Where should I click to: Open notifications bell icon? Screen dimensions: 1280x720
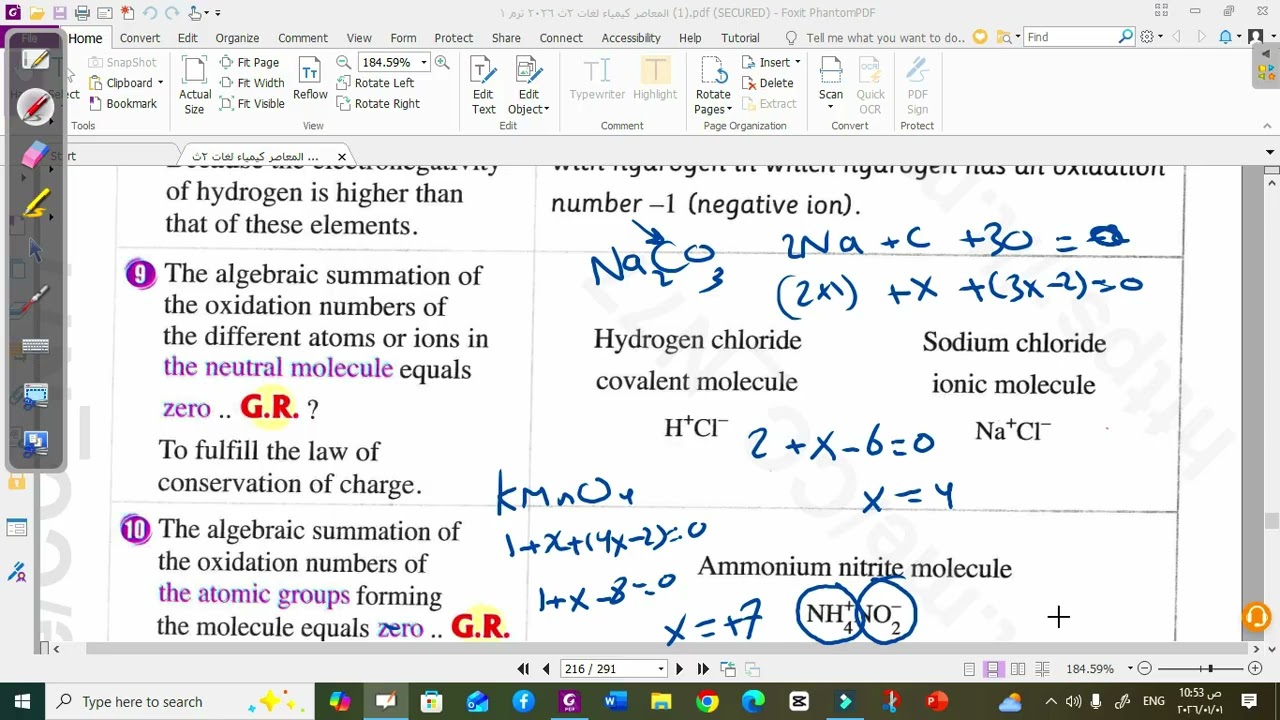pos(1226,37)
